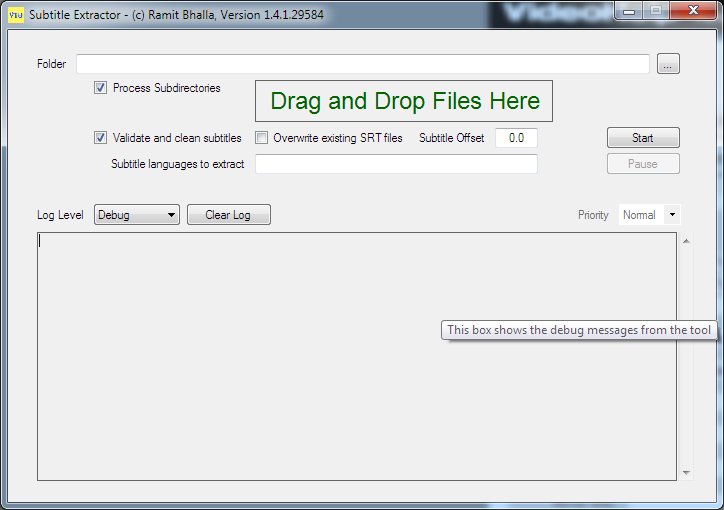Enable Overwrite existing SRT files
Image resolution: width=724 pixels, height=510 pixels.
261,138
